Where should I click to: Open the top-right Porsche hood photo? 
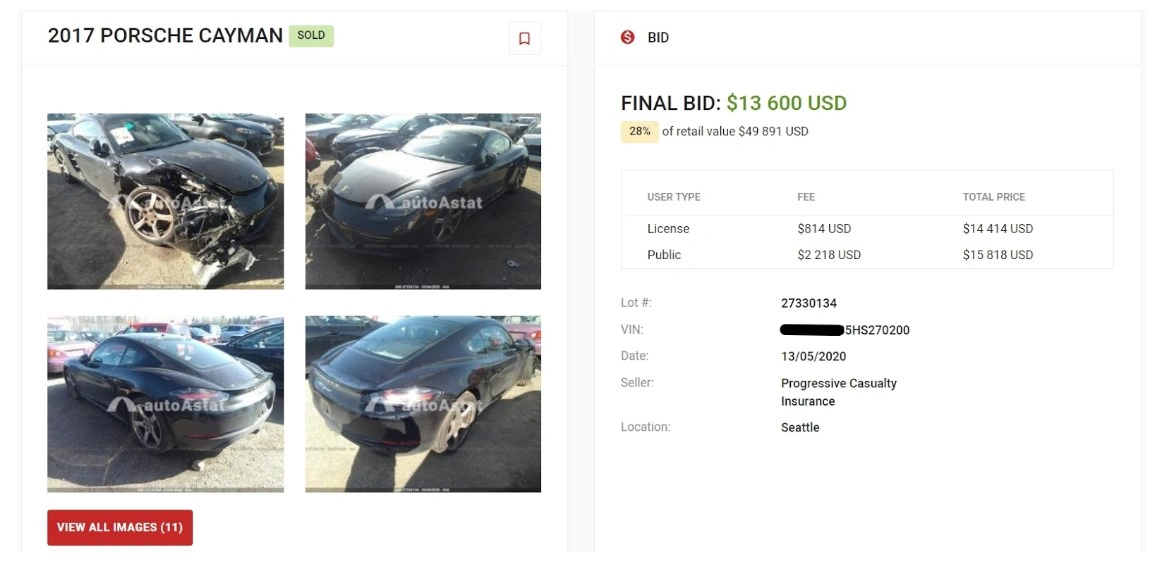pos(423,201)
